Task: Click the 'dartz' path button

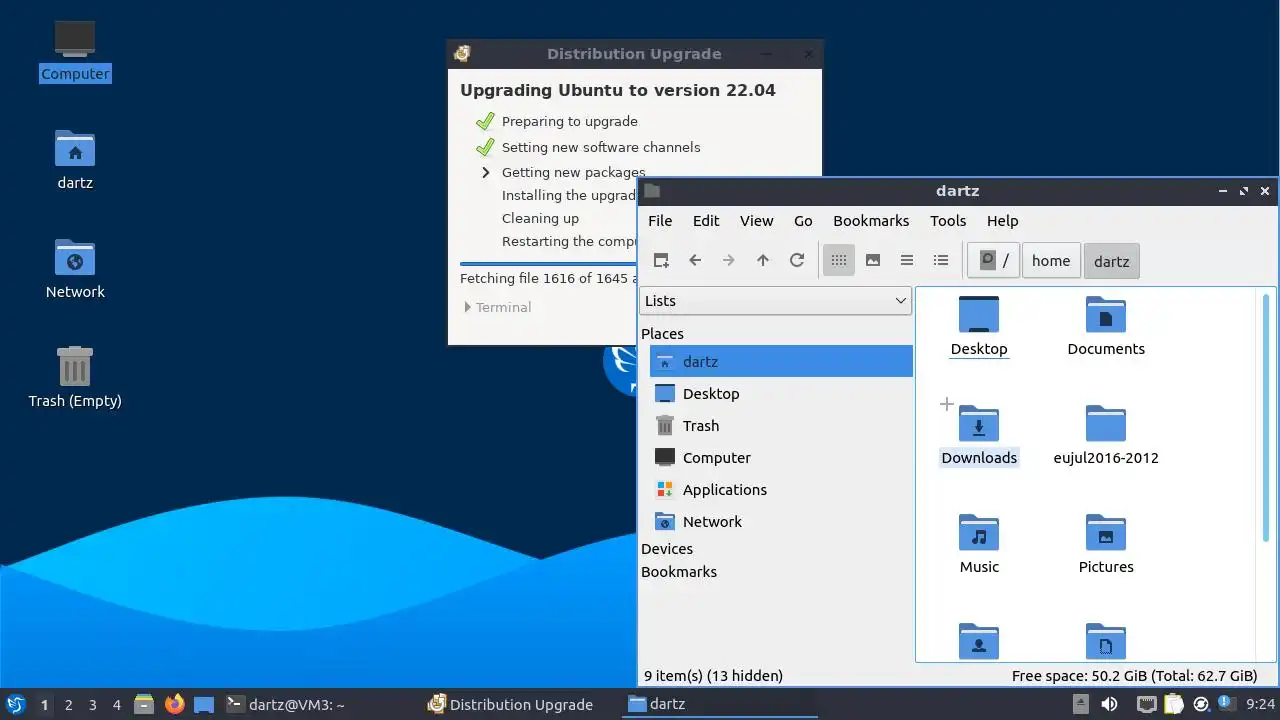Action: (x=1111, y=261)
